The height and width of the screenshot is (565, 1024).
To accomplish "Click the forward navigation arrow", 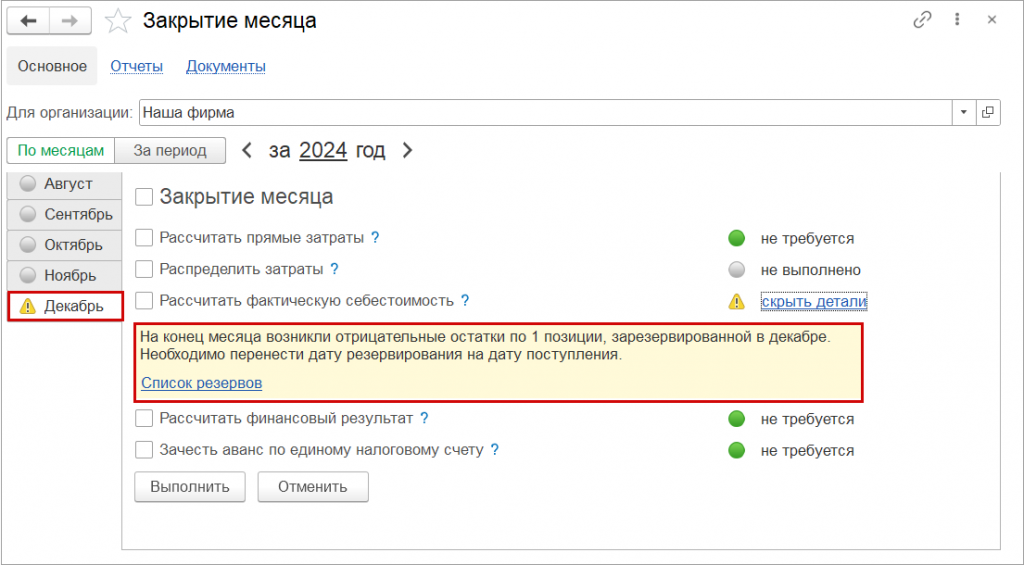I will [x=70, y=20].
